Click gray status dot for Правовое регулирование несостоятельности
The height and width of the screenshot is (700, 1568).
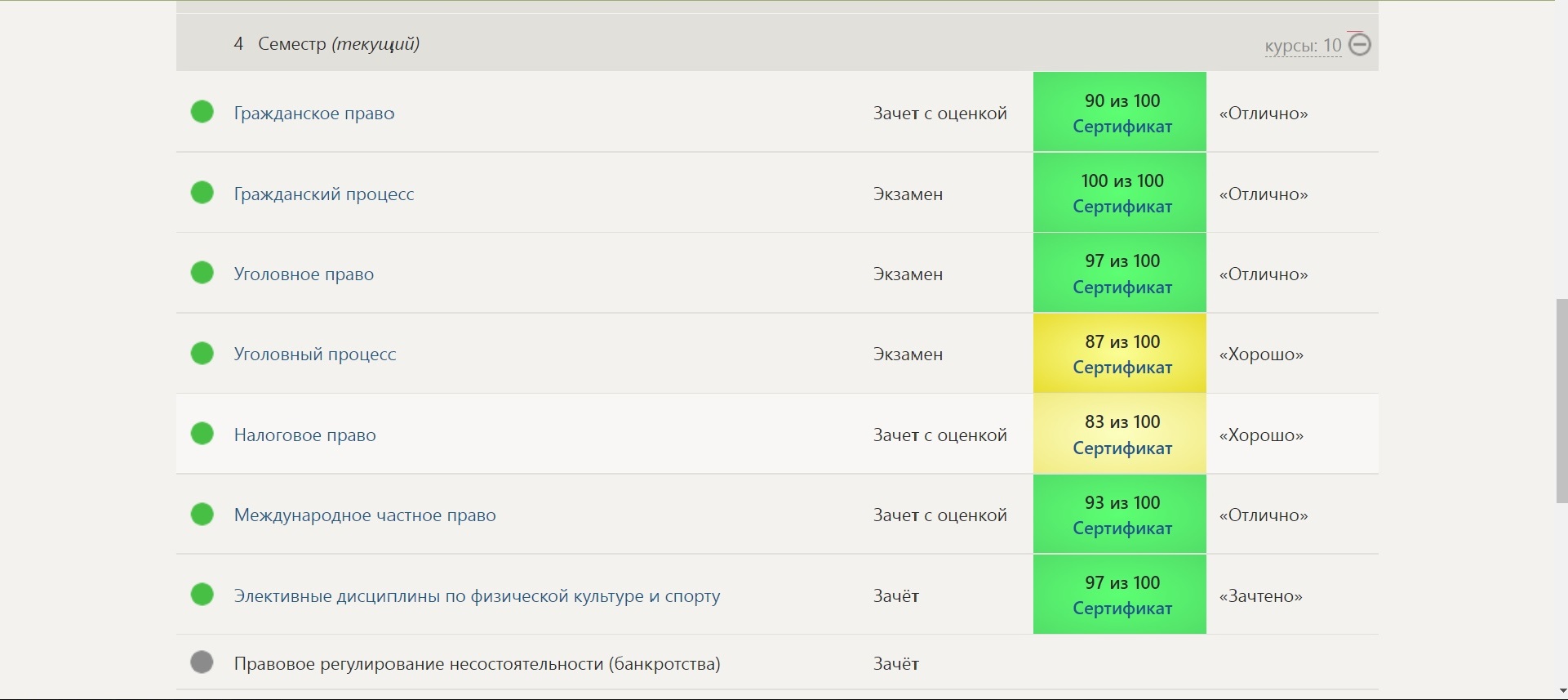[202, 662]
